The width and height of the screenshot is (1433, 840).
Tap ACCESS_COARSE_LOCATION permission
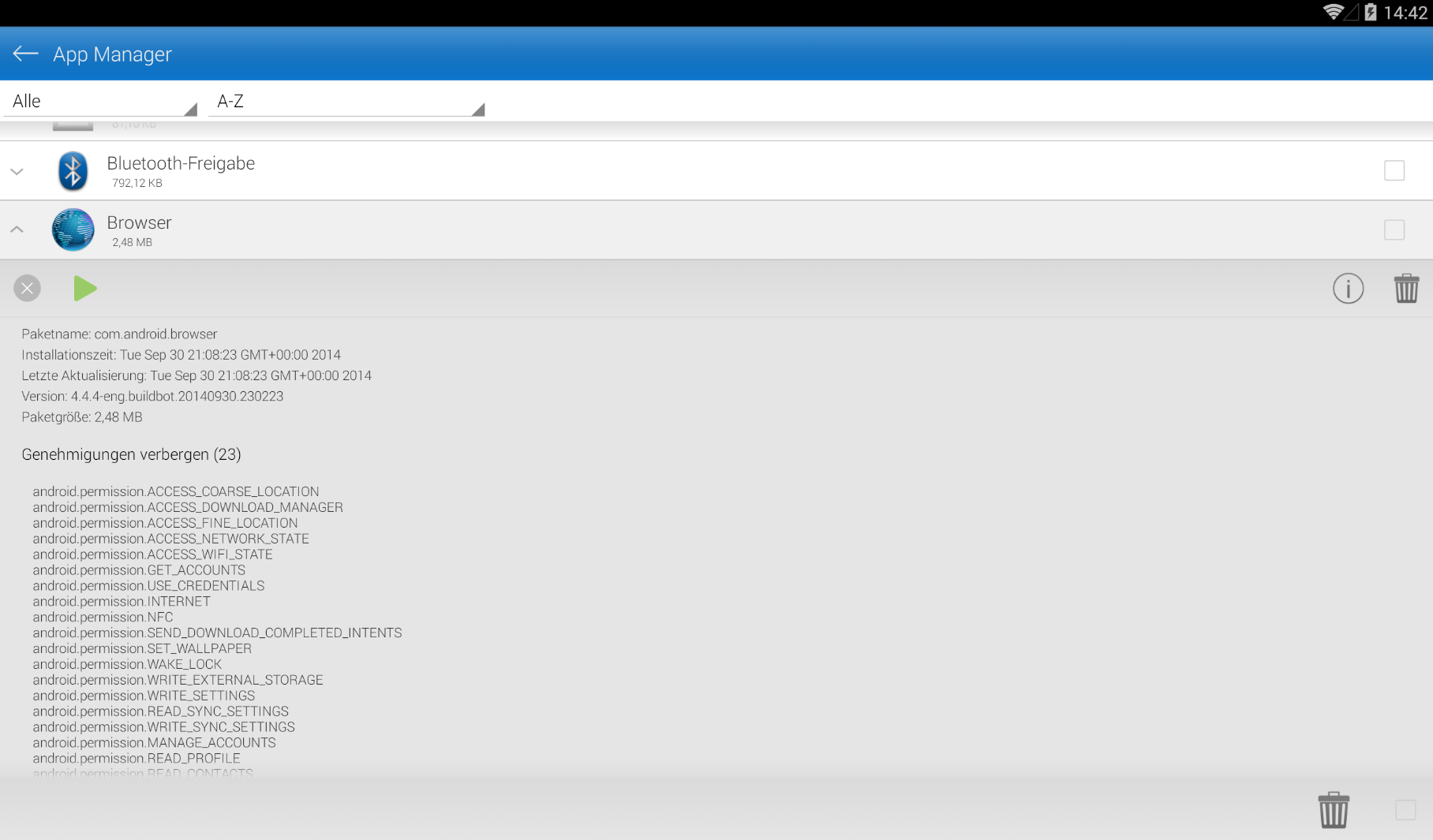[176, 491]
